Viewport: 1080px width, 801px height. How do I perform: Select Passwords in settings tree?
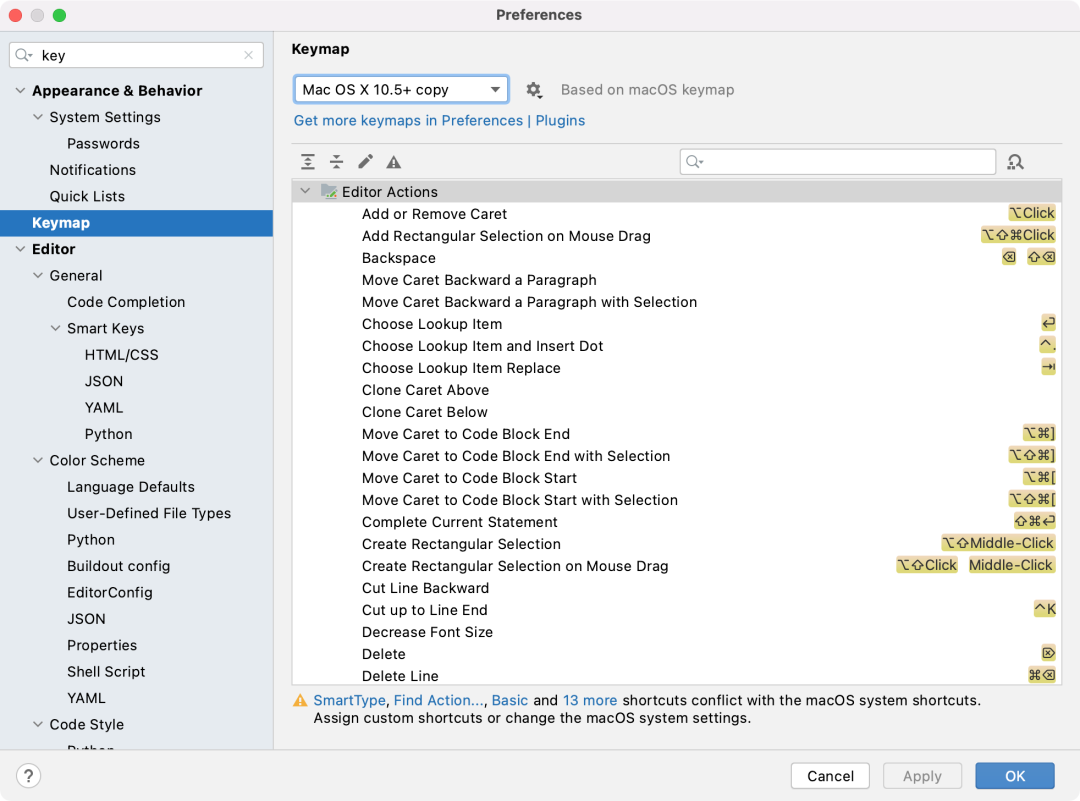coord(103,143)
